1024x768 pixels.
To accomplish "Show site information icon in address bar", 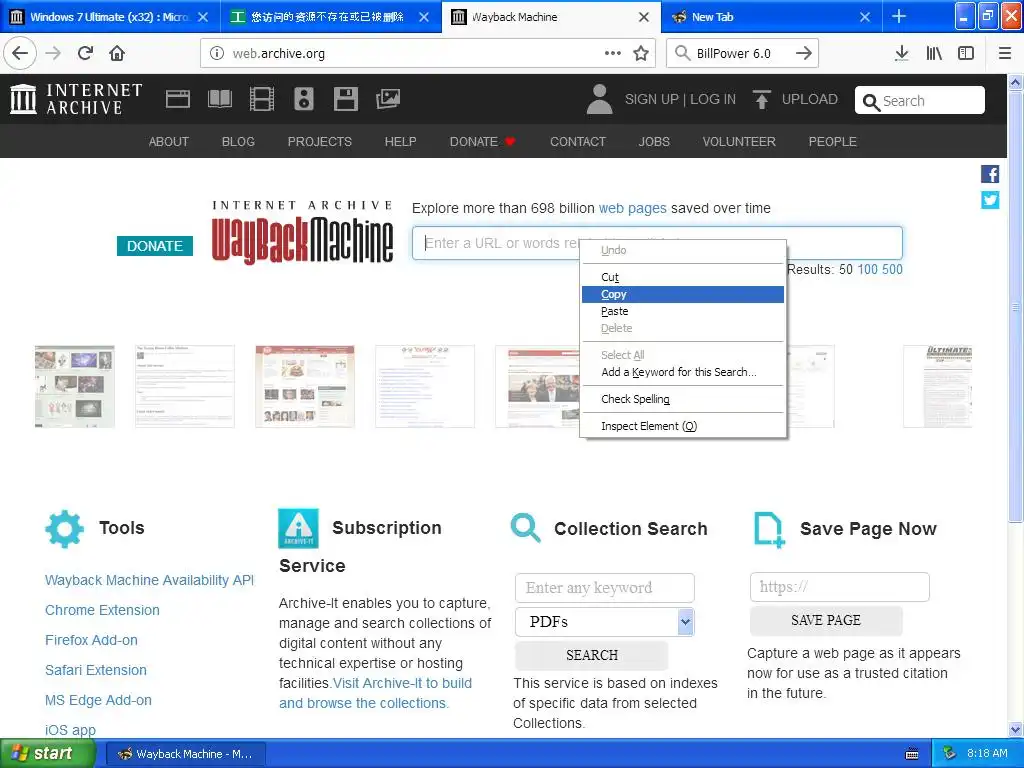I will point(217,53).
